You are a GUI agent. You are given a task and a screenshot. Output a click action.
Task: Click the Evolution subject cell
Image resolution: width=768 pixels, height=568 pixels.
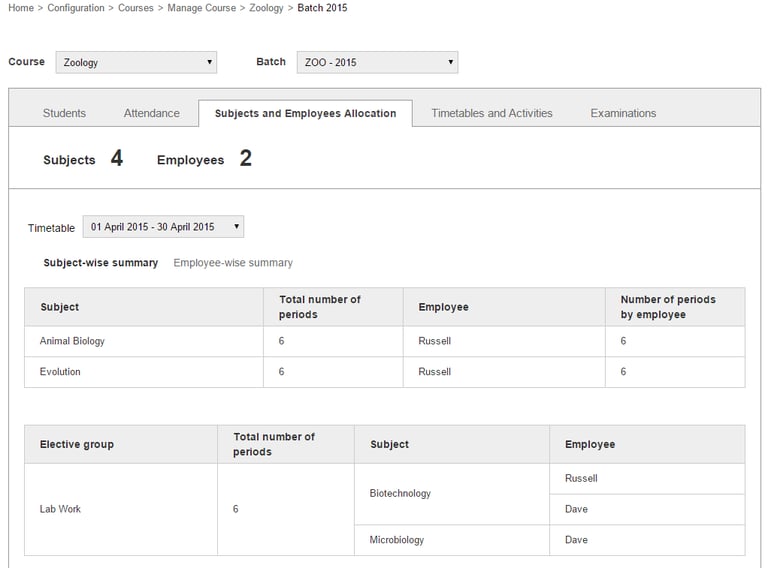[x=60, y=372]
